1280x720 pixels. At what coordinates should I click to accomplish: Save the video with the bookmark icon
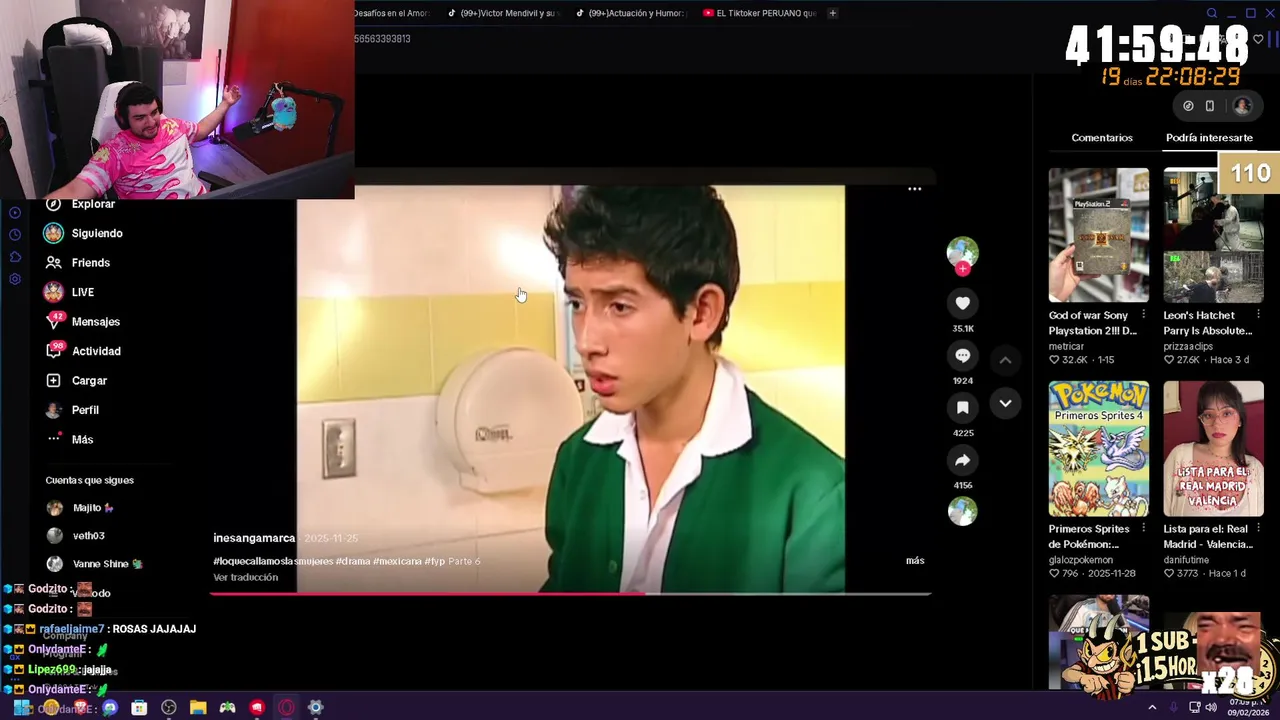click(x=962, y=407)
